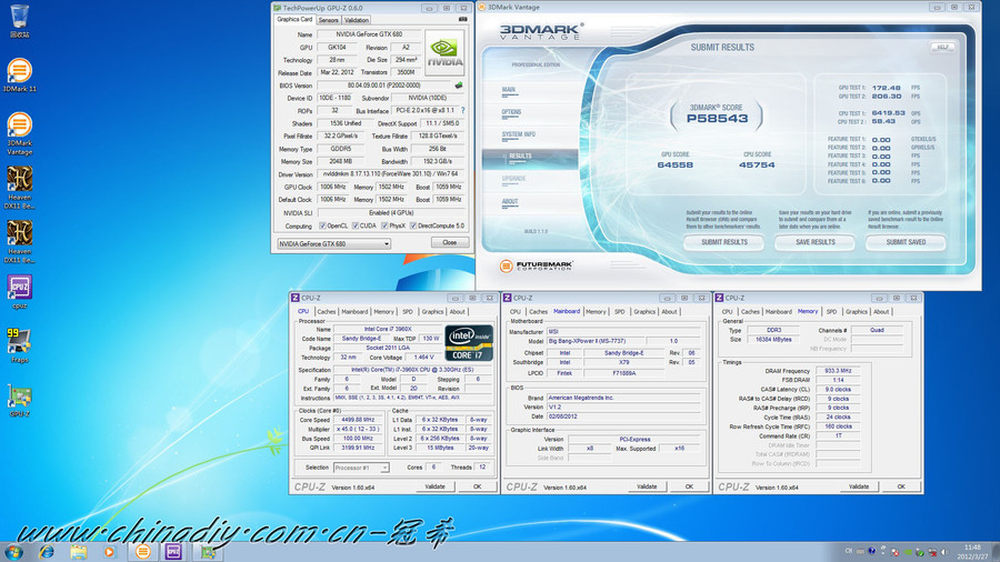Screen dimensions: 1000x562
Task: Open System Info in 3DMark Vantage
Action: (x=518, y=135)
